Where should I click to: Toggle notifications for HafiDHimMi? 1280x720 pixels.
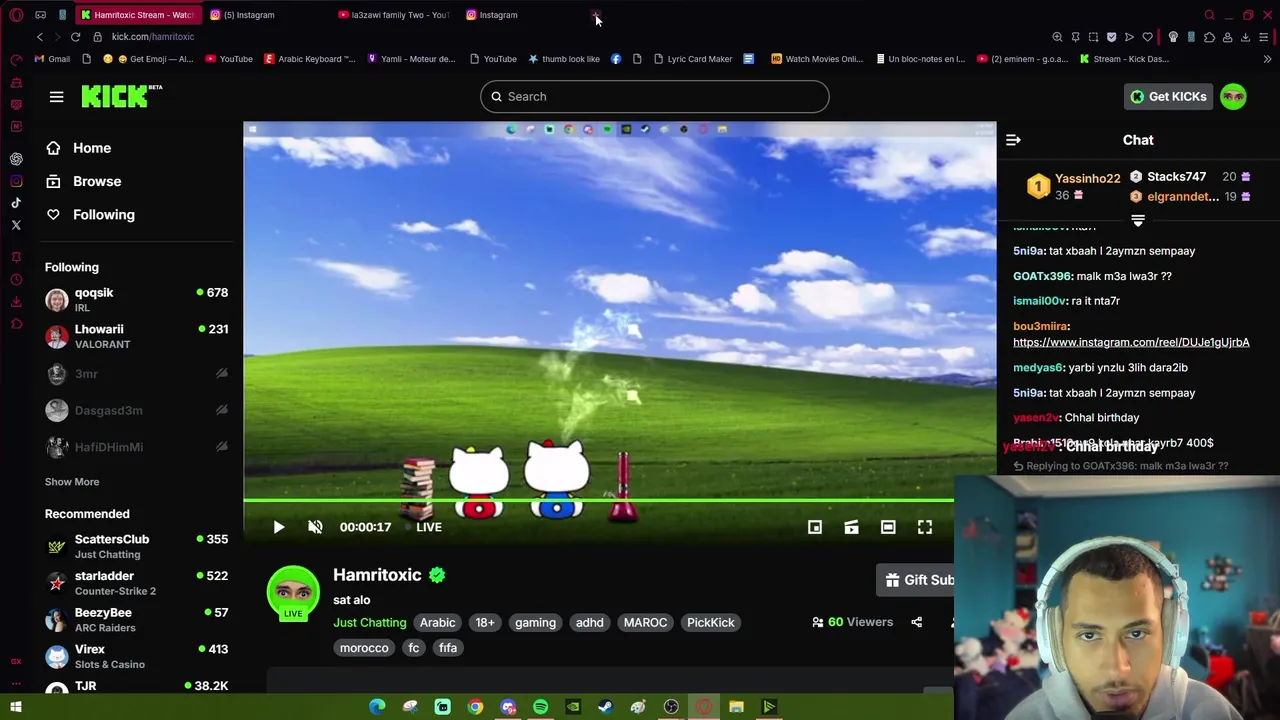221,447
